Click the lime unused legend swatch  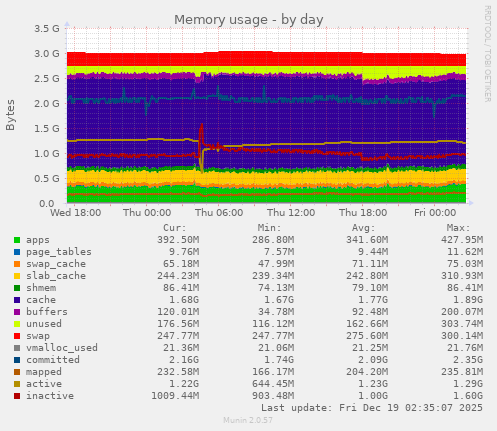pos(17,324)
